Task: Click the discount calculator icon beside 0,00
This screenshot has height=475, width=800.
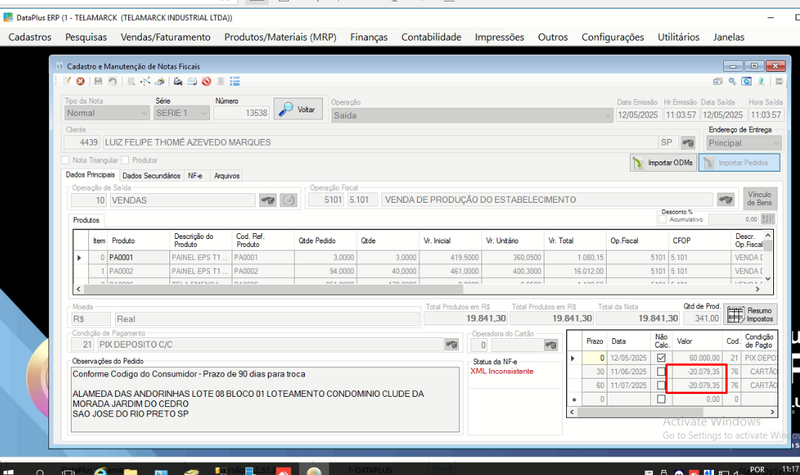Action: tap(768, 219)
